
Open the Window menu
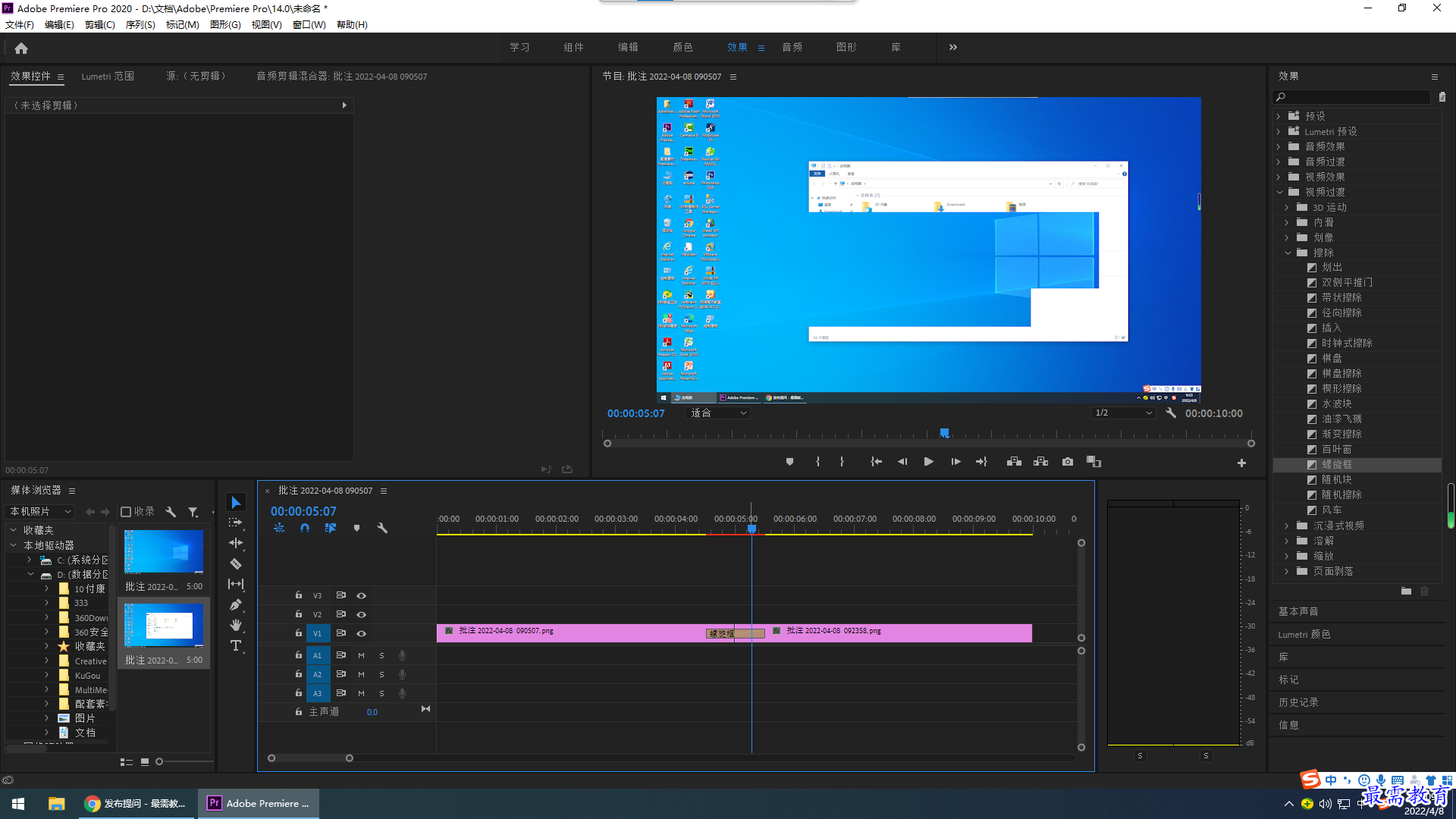(x=309, y=25)
